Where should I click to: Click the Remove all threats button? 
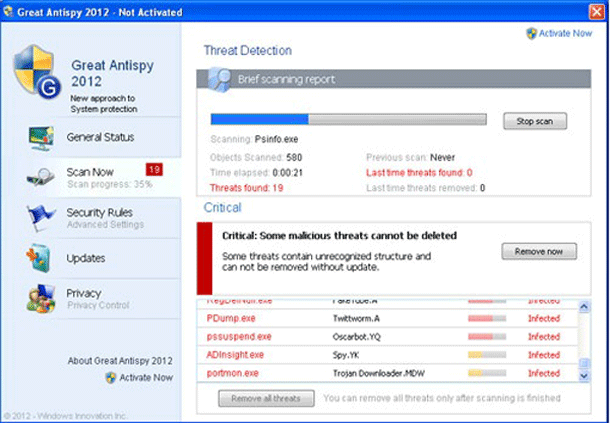pyautogui.click(x=265, y=398)
